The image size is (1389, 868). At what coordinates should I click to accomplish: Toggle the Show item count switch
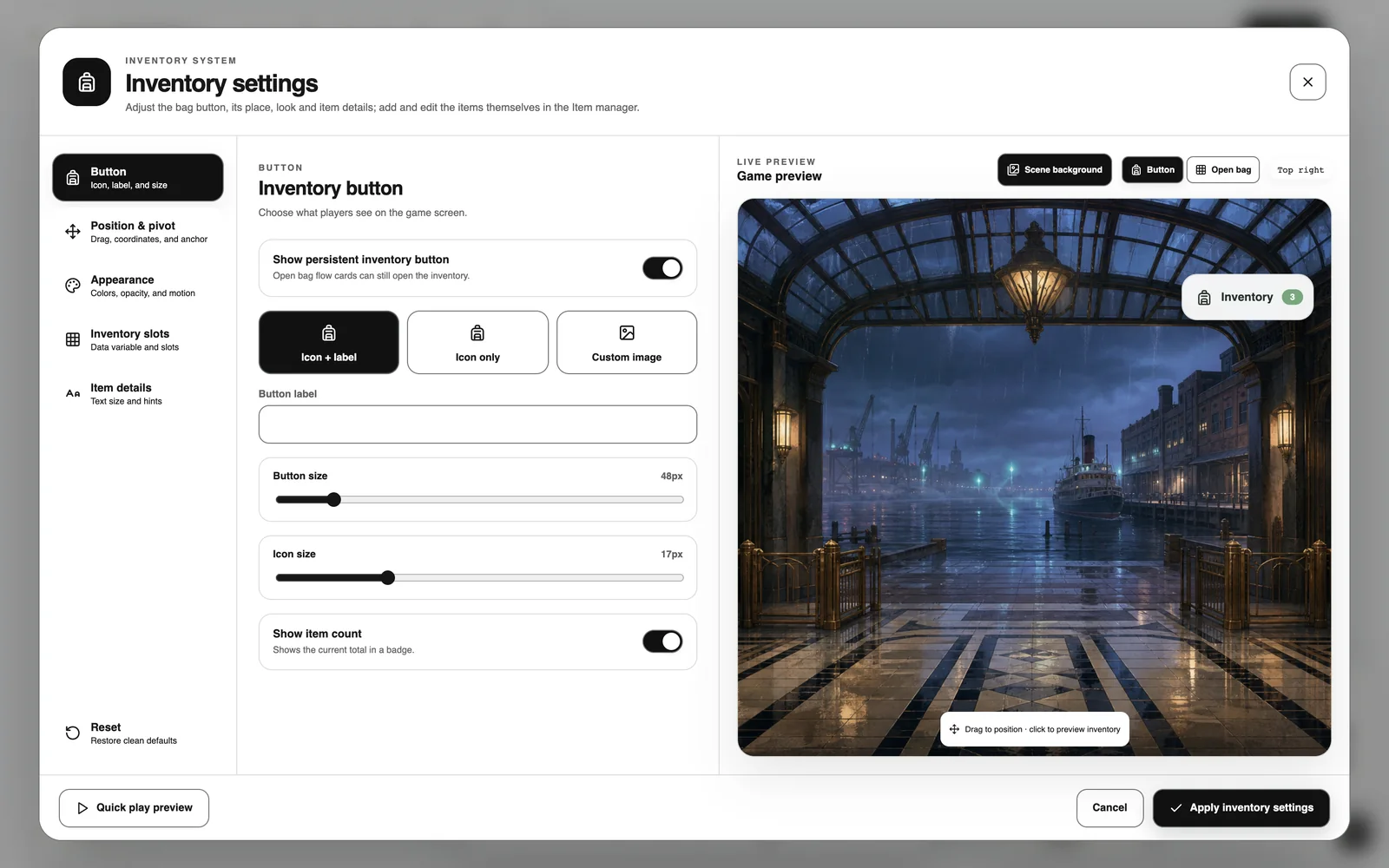pos(662,641)
